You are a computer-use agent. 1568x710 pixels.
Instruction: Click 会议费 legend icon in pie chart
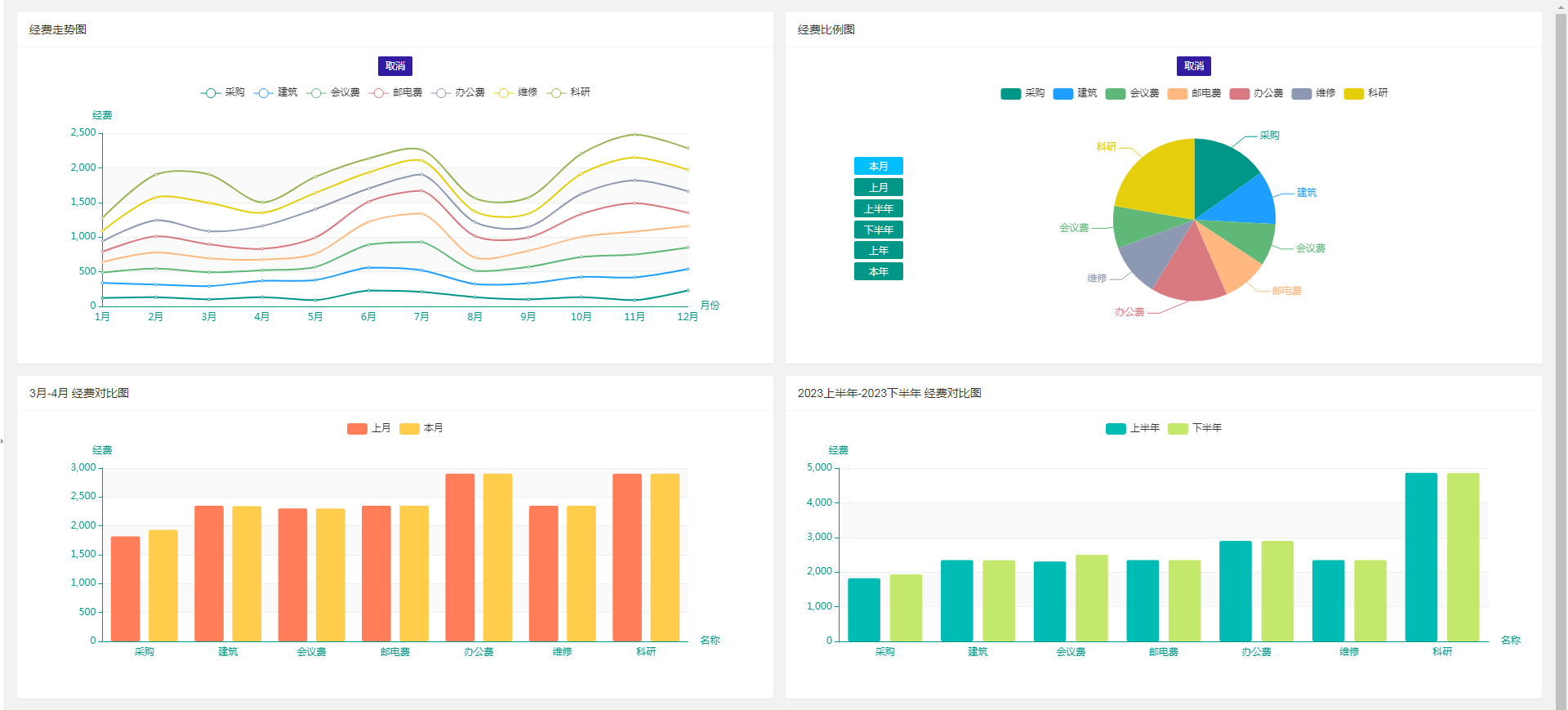1115,94
